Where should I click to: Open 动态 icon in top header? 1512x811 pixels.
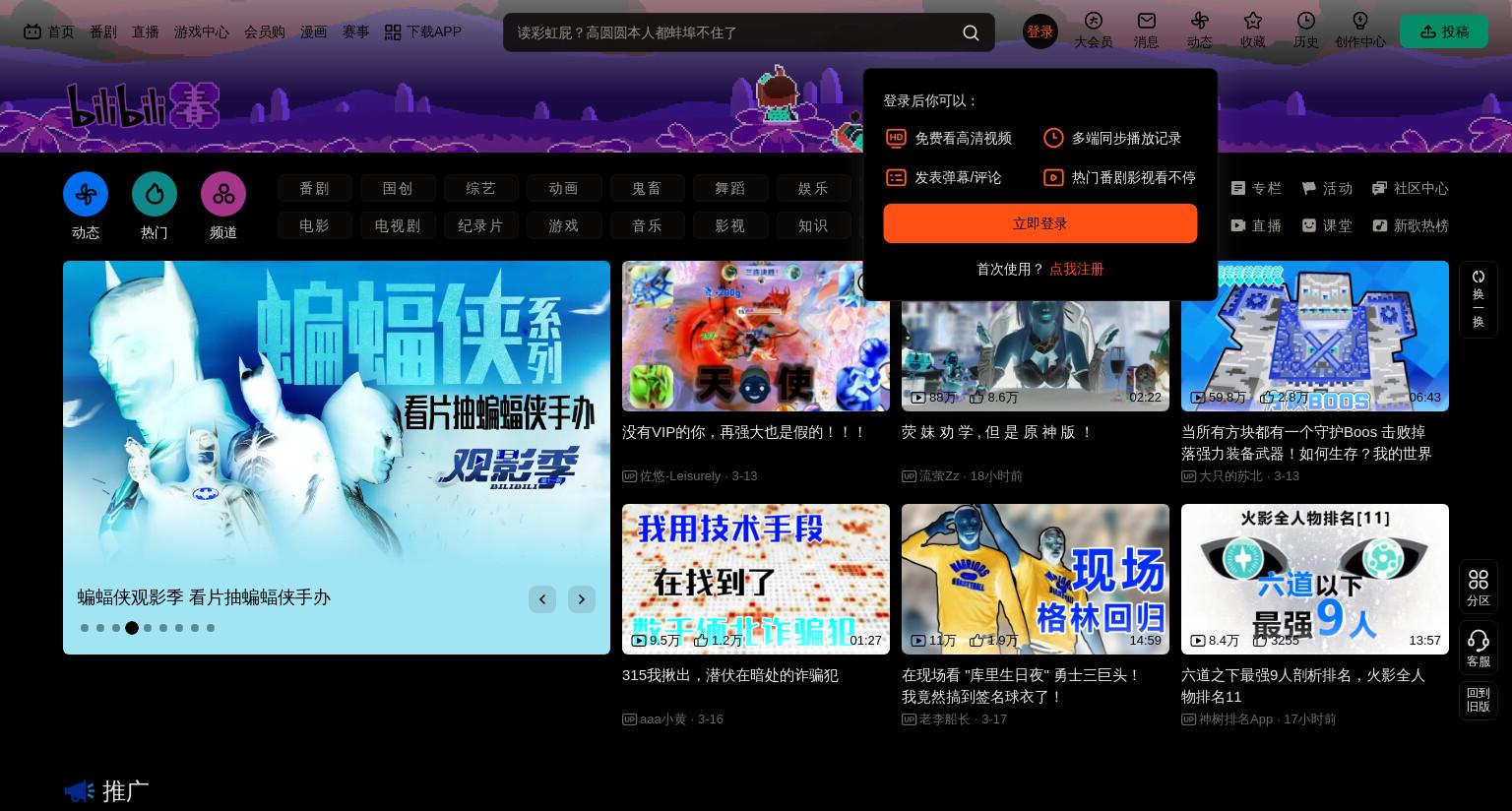[1199, 21]
